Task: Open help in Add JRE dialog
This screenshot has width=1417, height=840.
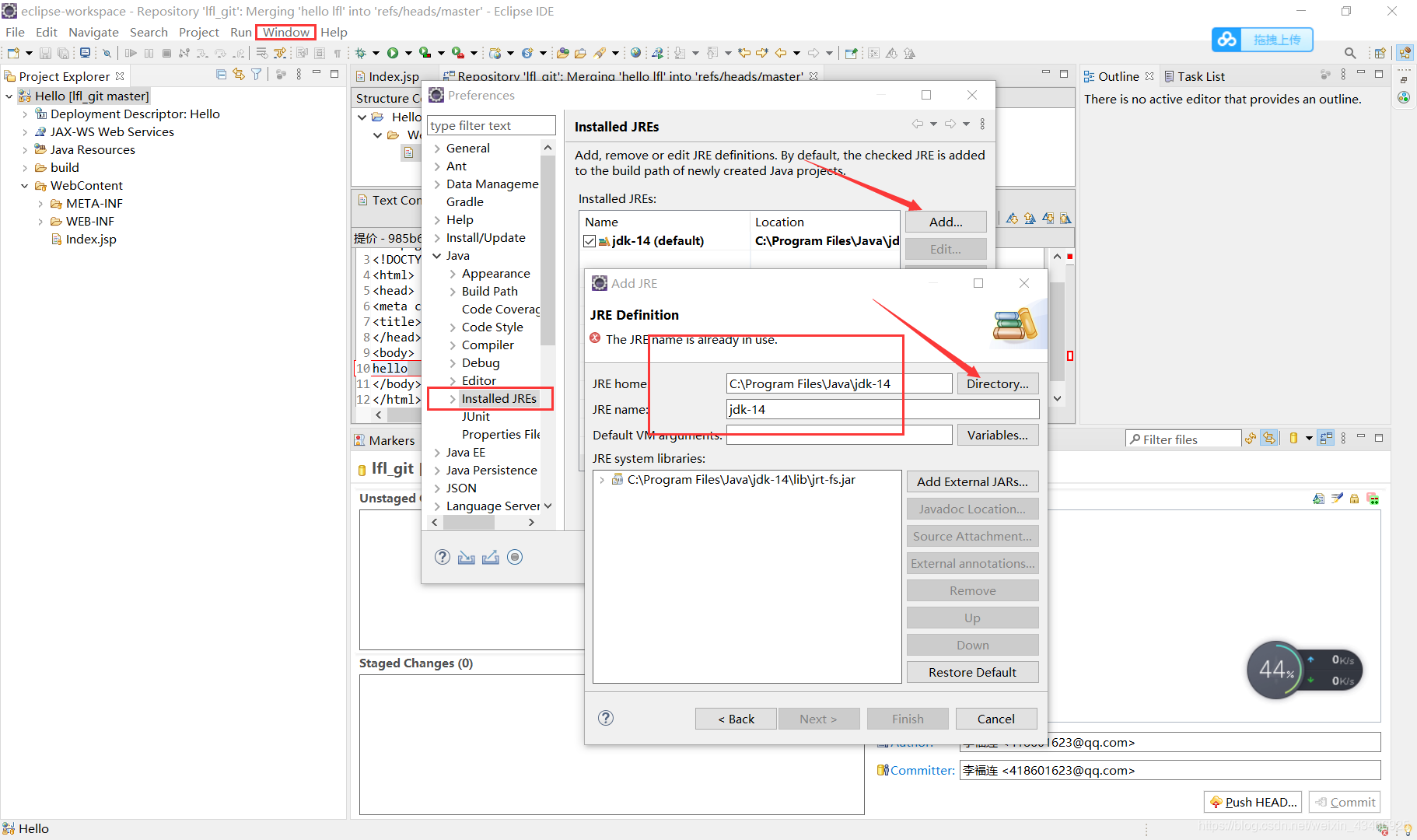Action: coord(606,718)
